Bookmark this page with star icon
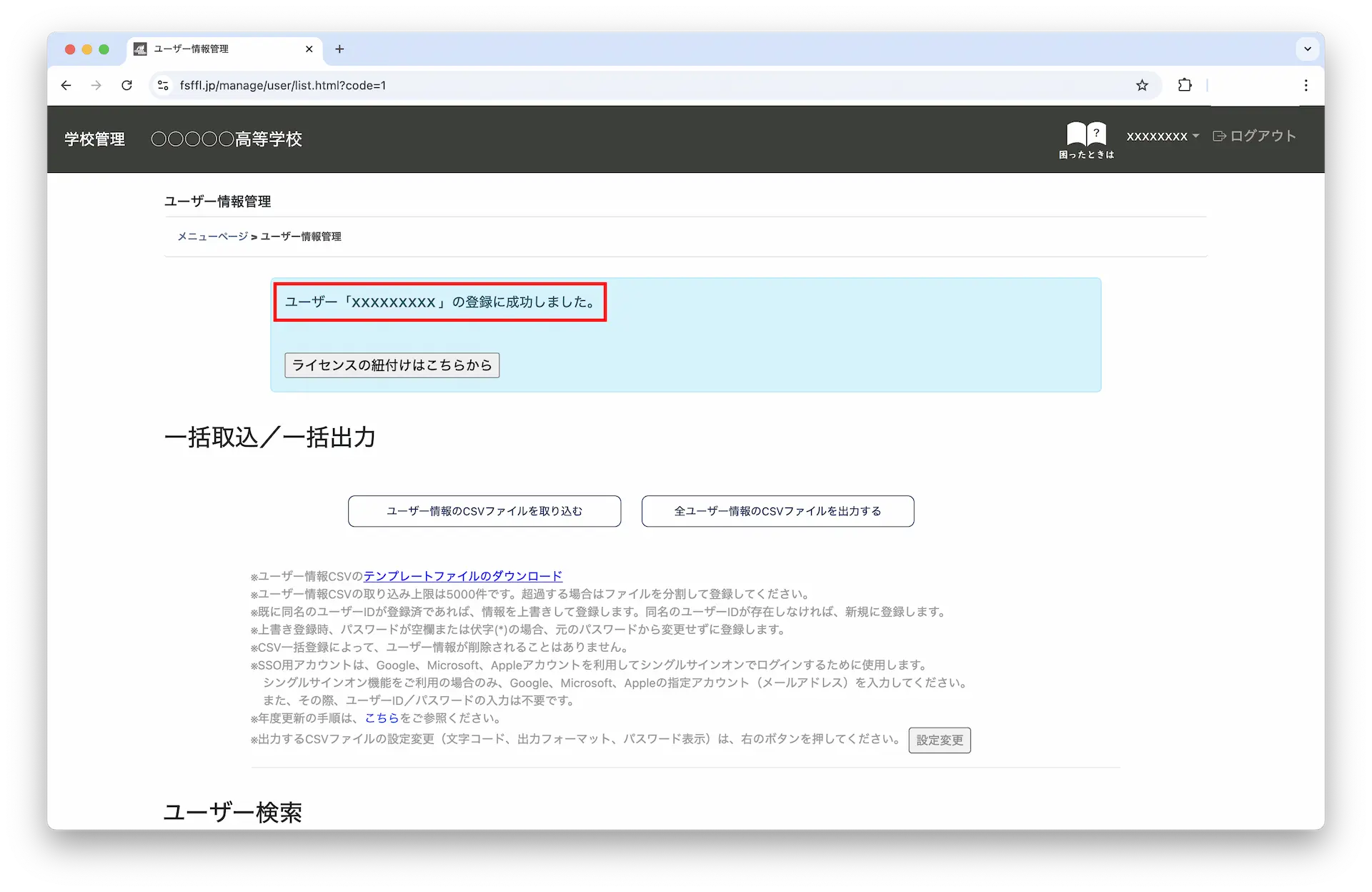Viewport: 1372px width, 892px height. pos(1142,86)
